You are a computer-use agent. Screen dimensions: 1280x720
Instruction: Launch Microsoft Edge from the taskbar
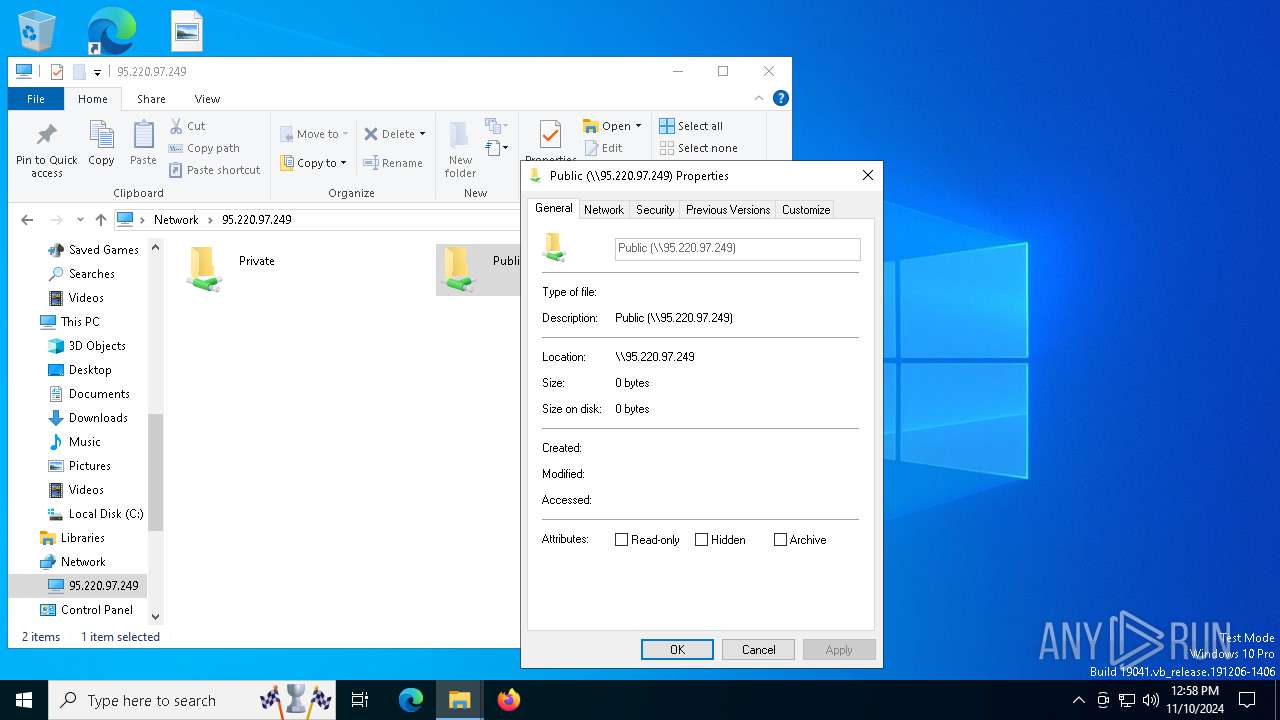[x=411, y=700]
